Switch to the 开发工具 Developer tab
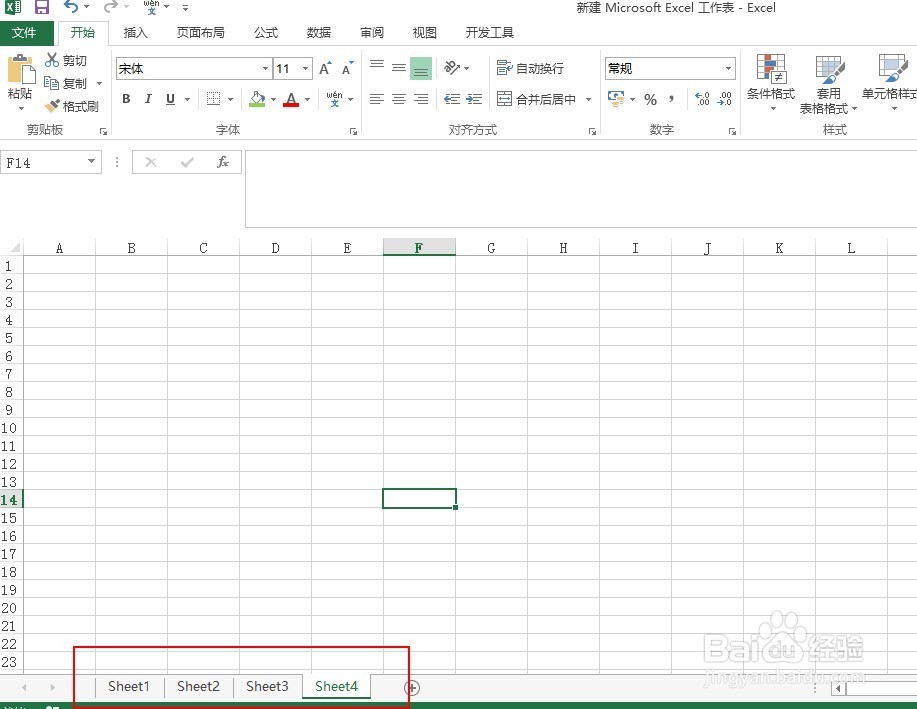917x709 pixels. tap(489, 33)
